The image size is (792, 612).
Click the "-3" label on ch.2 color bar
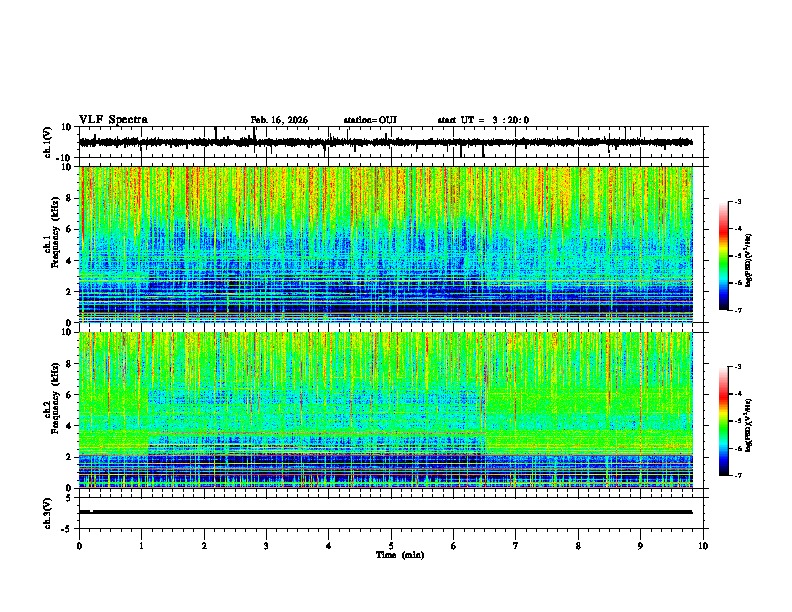pos(738,367)
